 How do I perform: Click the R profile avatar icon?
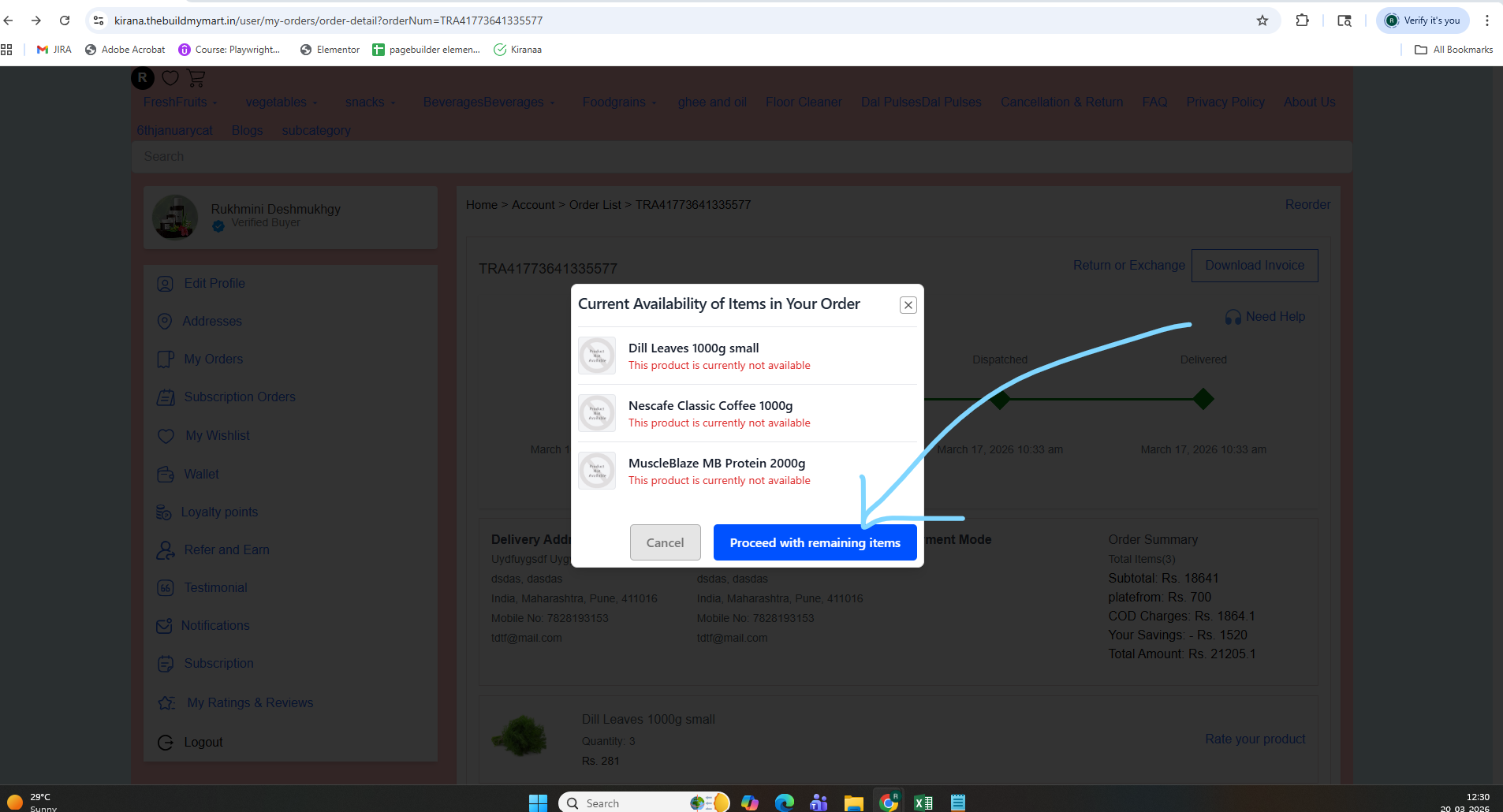(x=143, y=78)
